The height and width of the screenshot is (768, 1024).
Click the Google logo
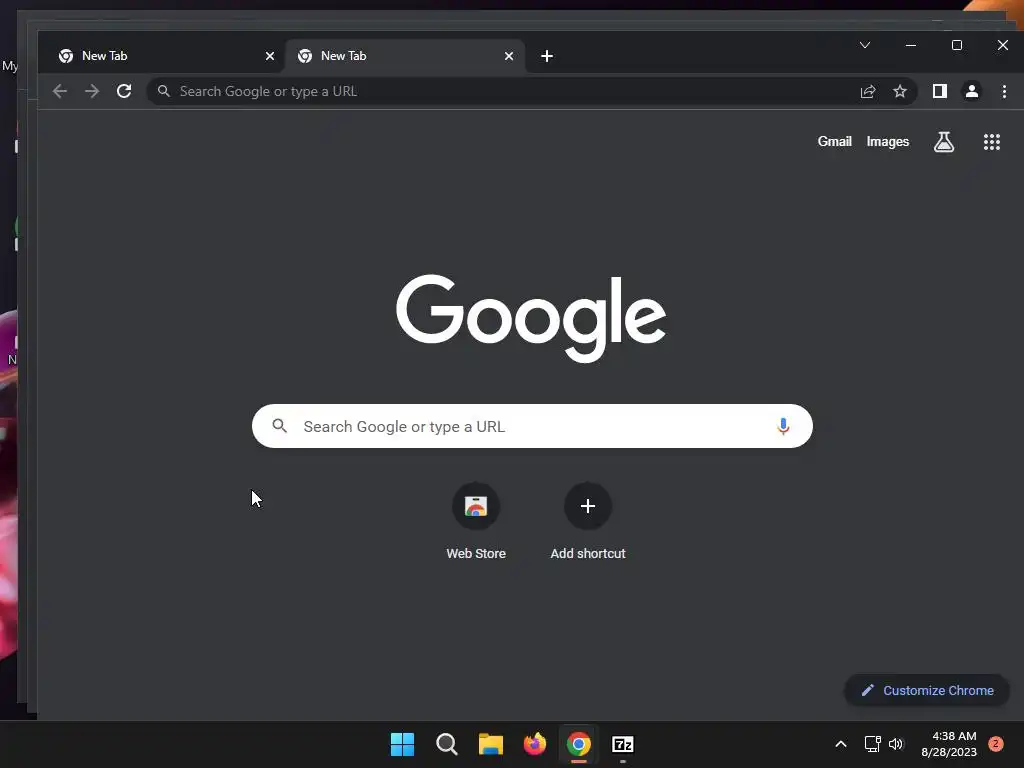click(531, 318)
